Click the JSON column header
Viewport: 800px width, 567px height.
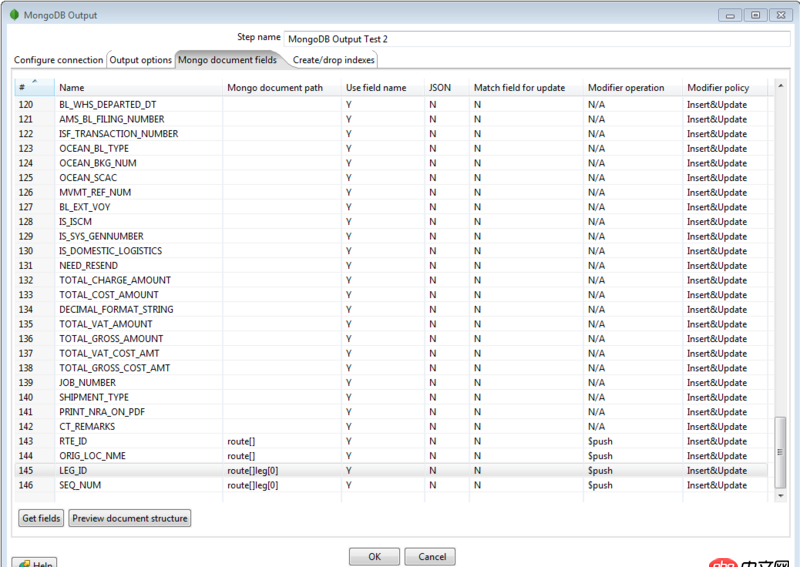pyautogui.click(x=446, y=87)
